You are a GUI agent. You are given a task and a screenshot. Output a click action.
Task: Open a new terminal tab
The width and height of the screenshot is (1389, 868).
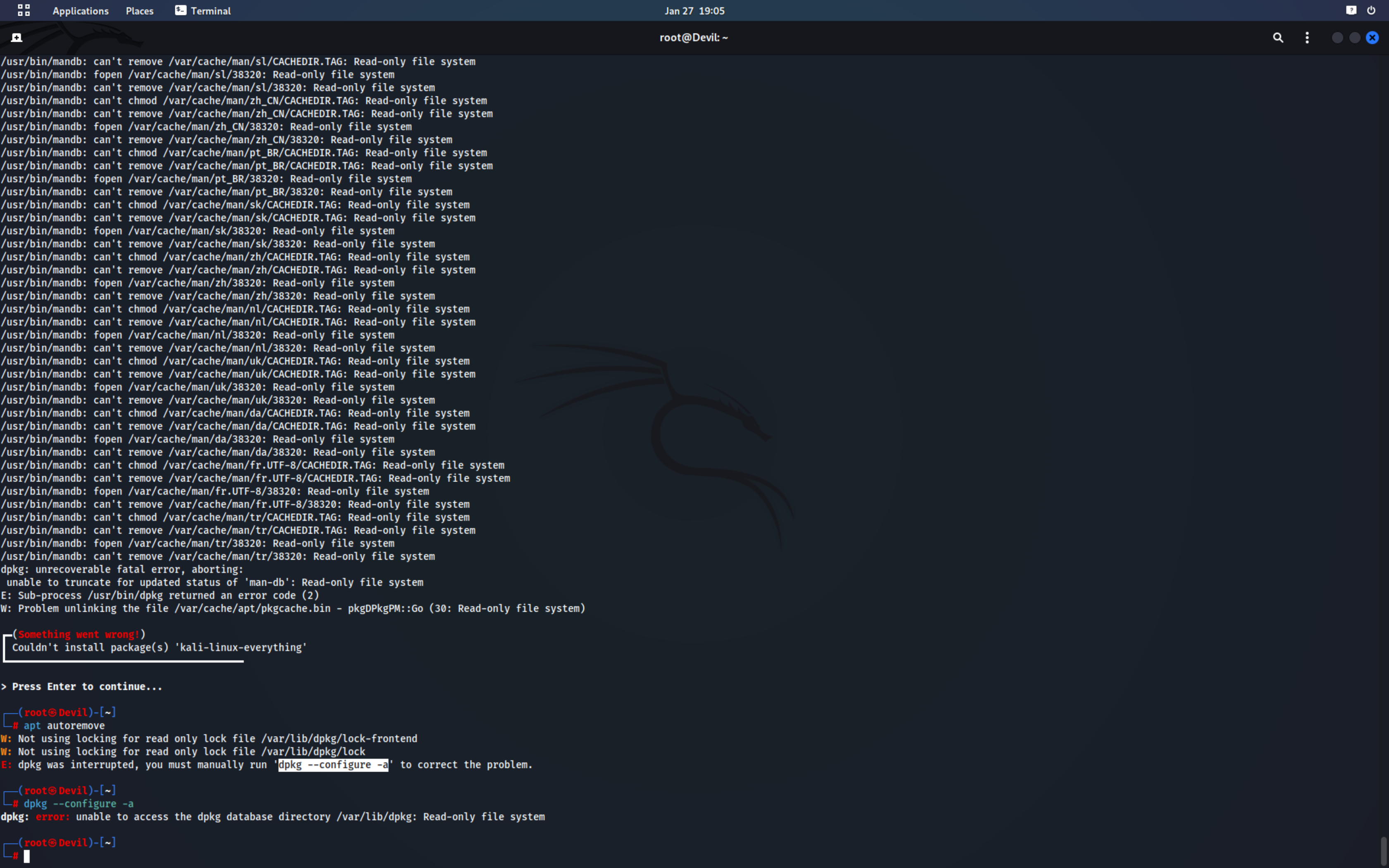[17, 38]
